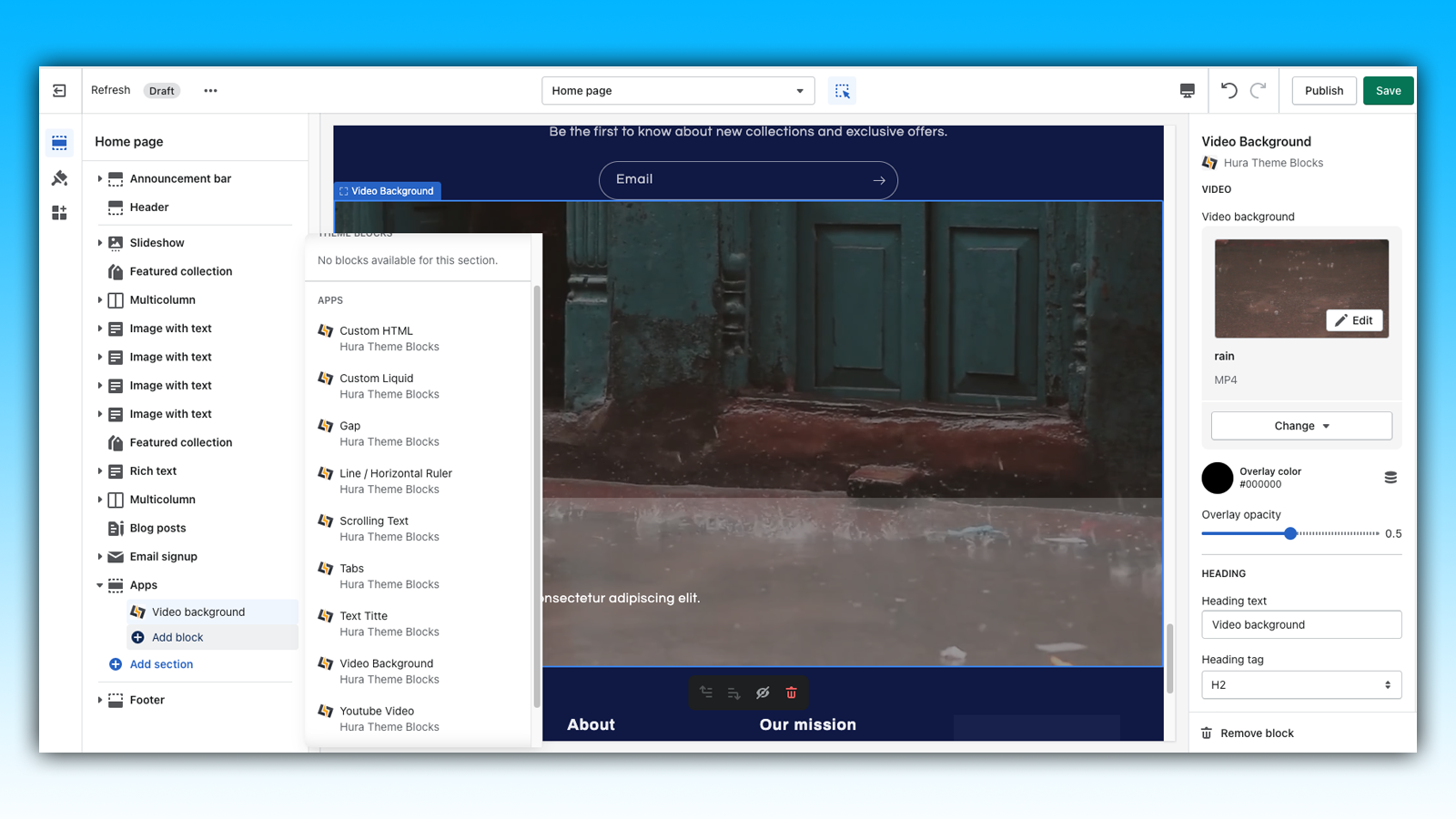The height and width of the screenshot is (819, 1456).
Task: Move block down icon in preview toolbar
Action: coord(734,693)
